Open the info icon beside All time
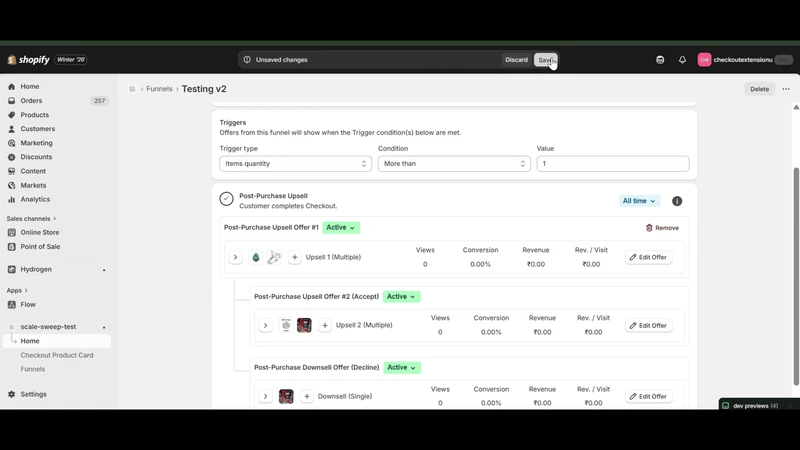Viewport: 800px width, 450px height. pyautogui.click(x=677, y=201)
